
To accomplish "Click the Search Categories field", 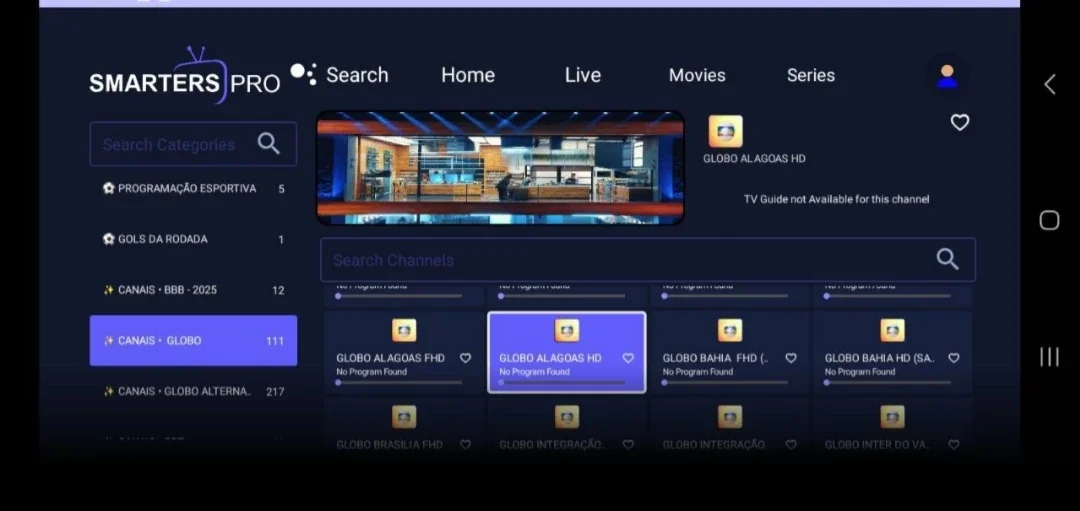I will click(193, 144).
